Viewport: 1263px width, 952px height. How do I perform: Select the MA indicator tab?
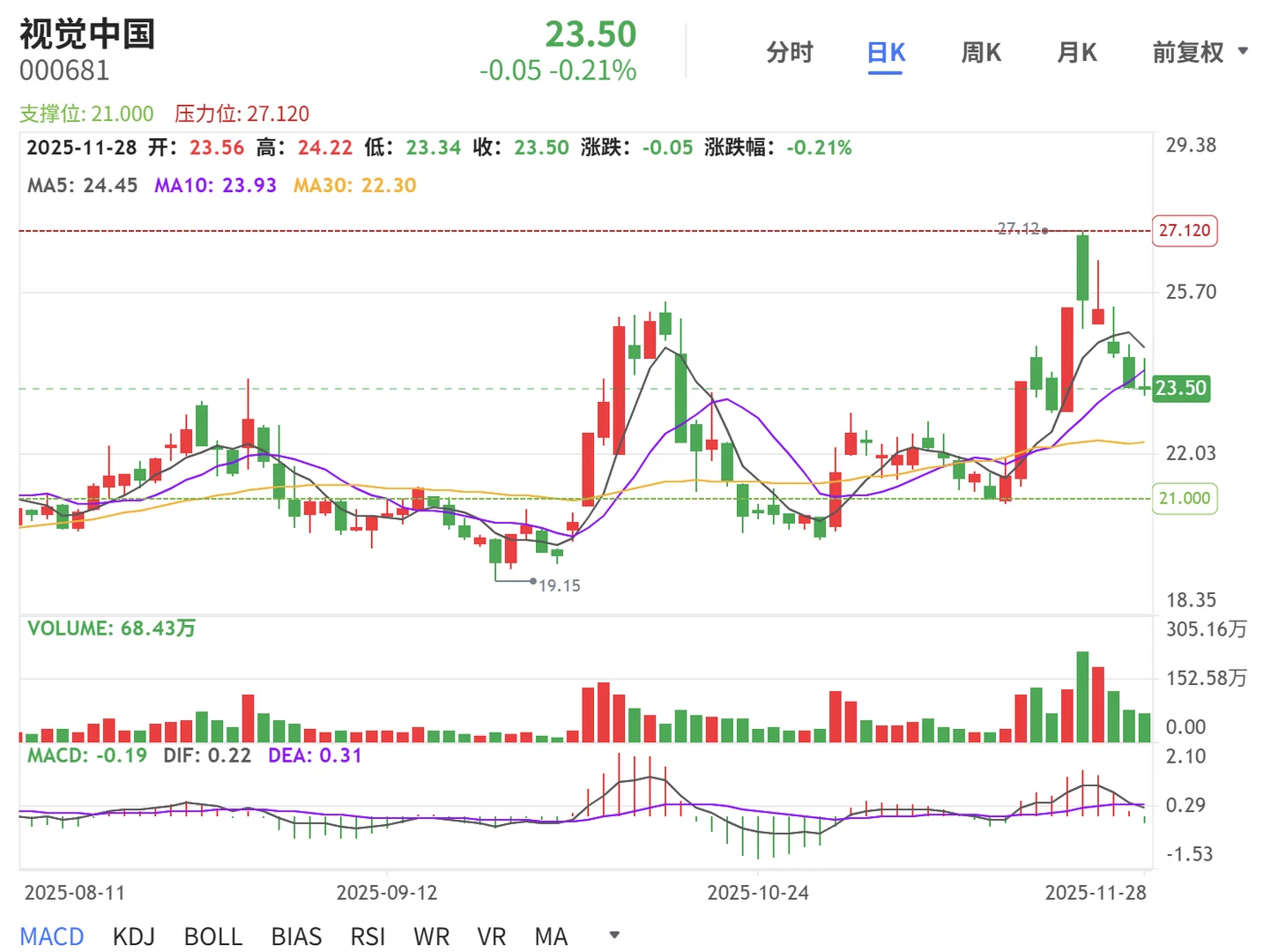pos(551,936)
